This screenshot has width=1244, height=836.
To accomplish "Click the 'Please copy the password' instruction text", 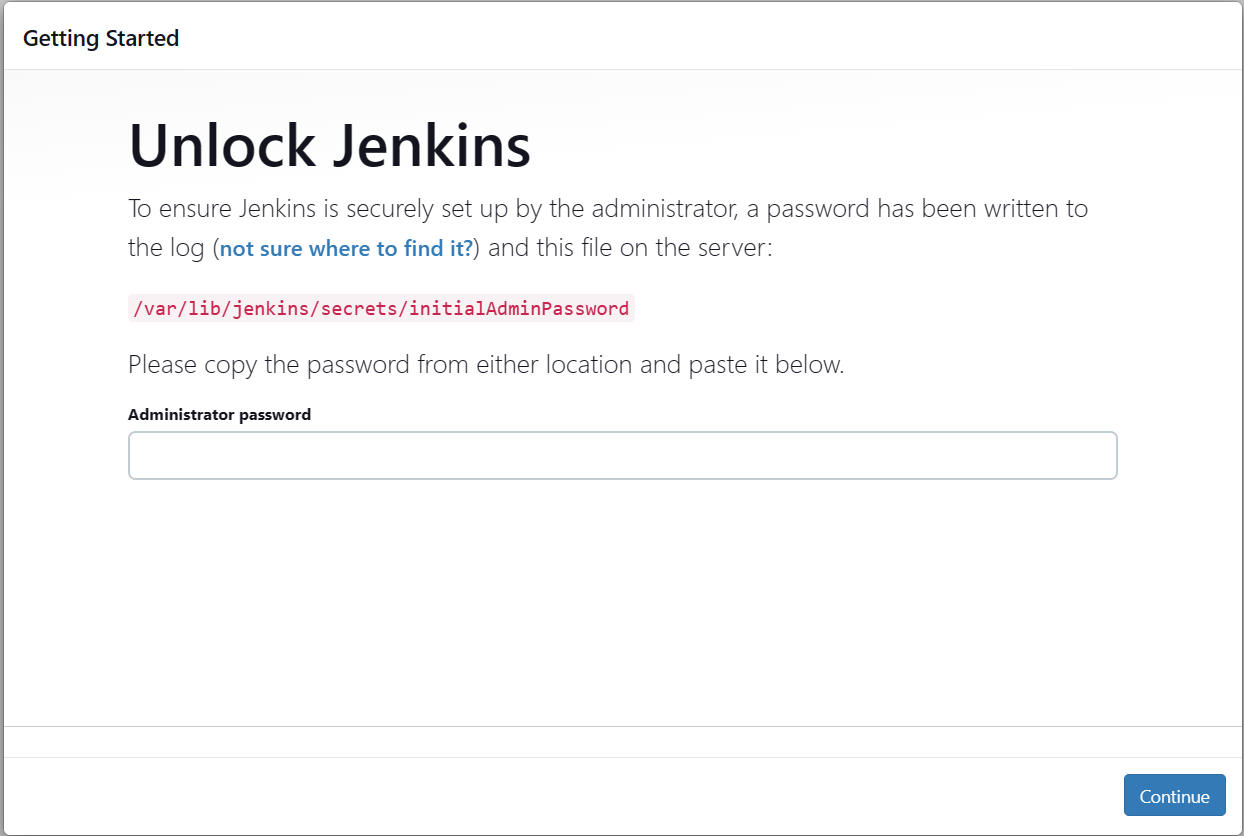I will (486, 364).
